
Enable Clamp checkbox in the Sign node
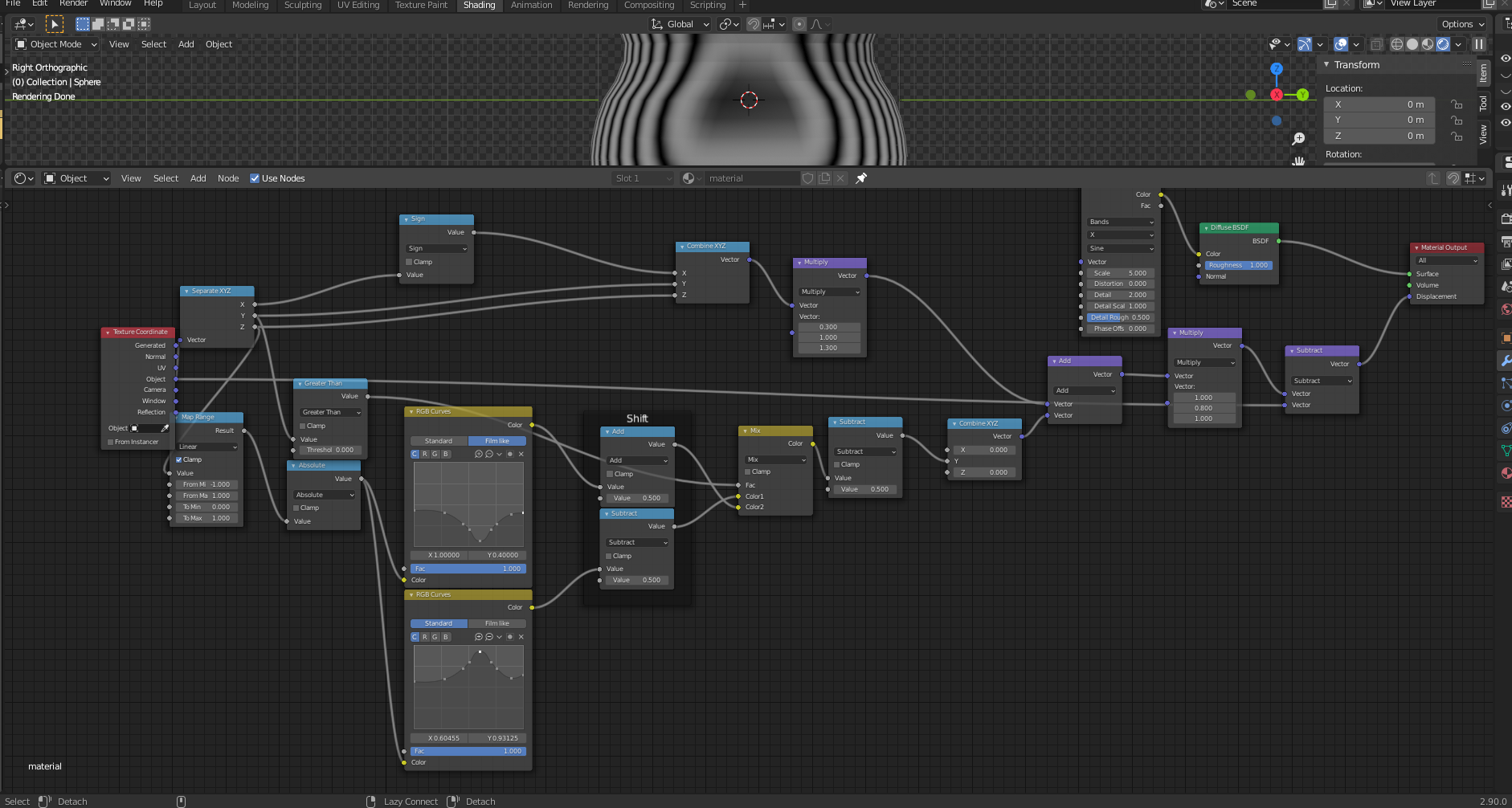coord(409,262)
